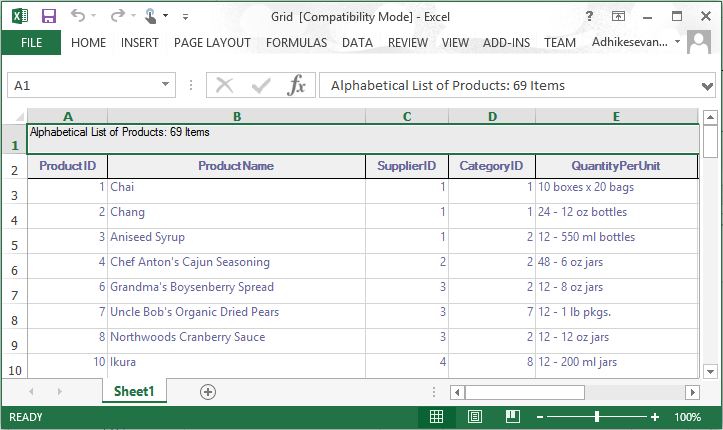Image resolution: width=723 pixels, height=430 pixels.
Task: Open Insert Function fx dialog
Action: point(296,85)
